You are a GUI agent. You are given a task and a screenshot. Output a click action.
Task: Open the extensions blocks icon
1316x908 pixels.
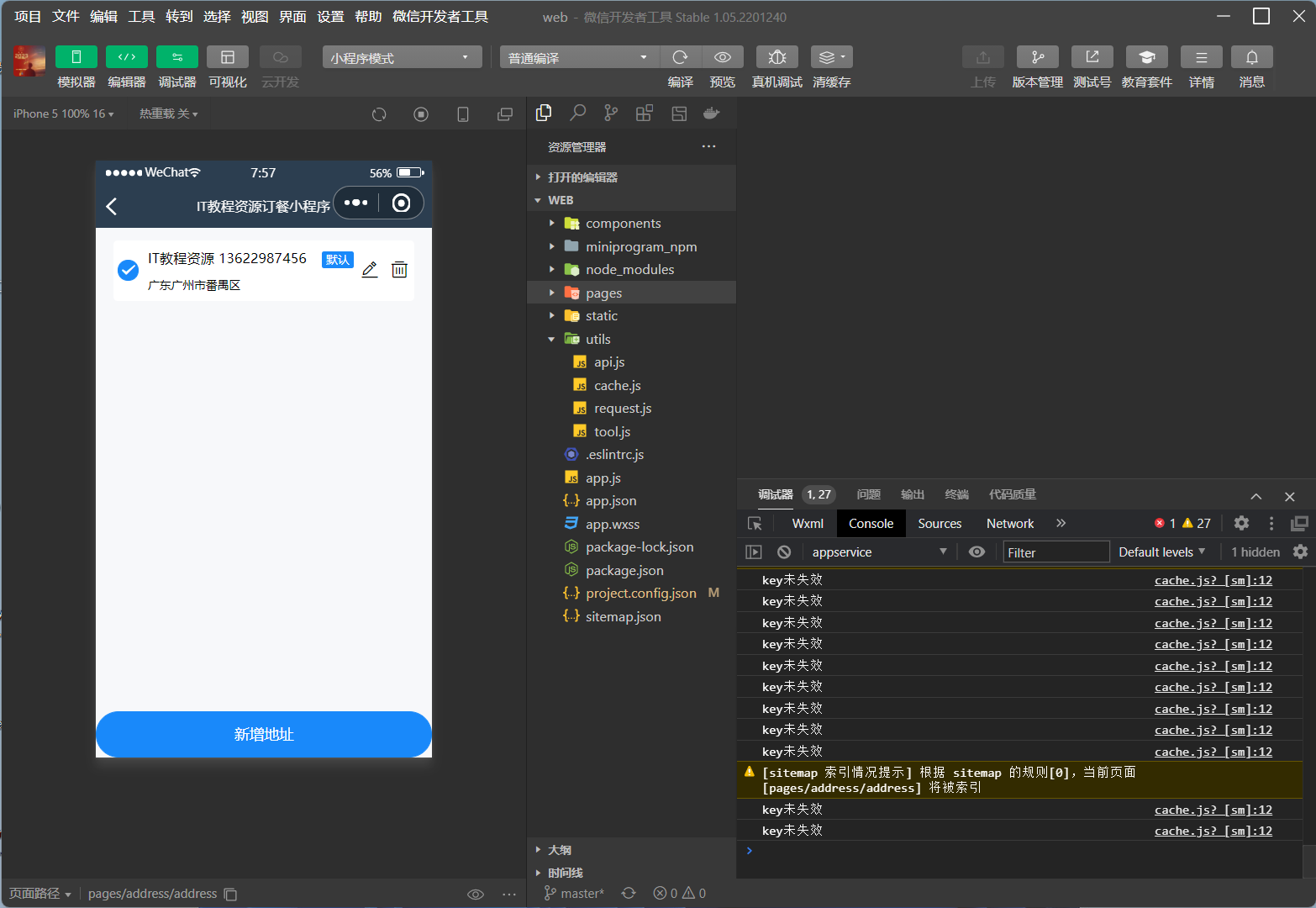coord(645,113)
